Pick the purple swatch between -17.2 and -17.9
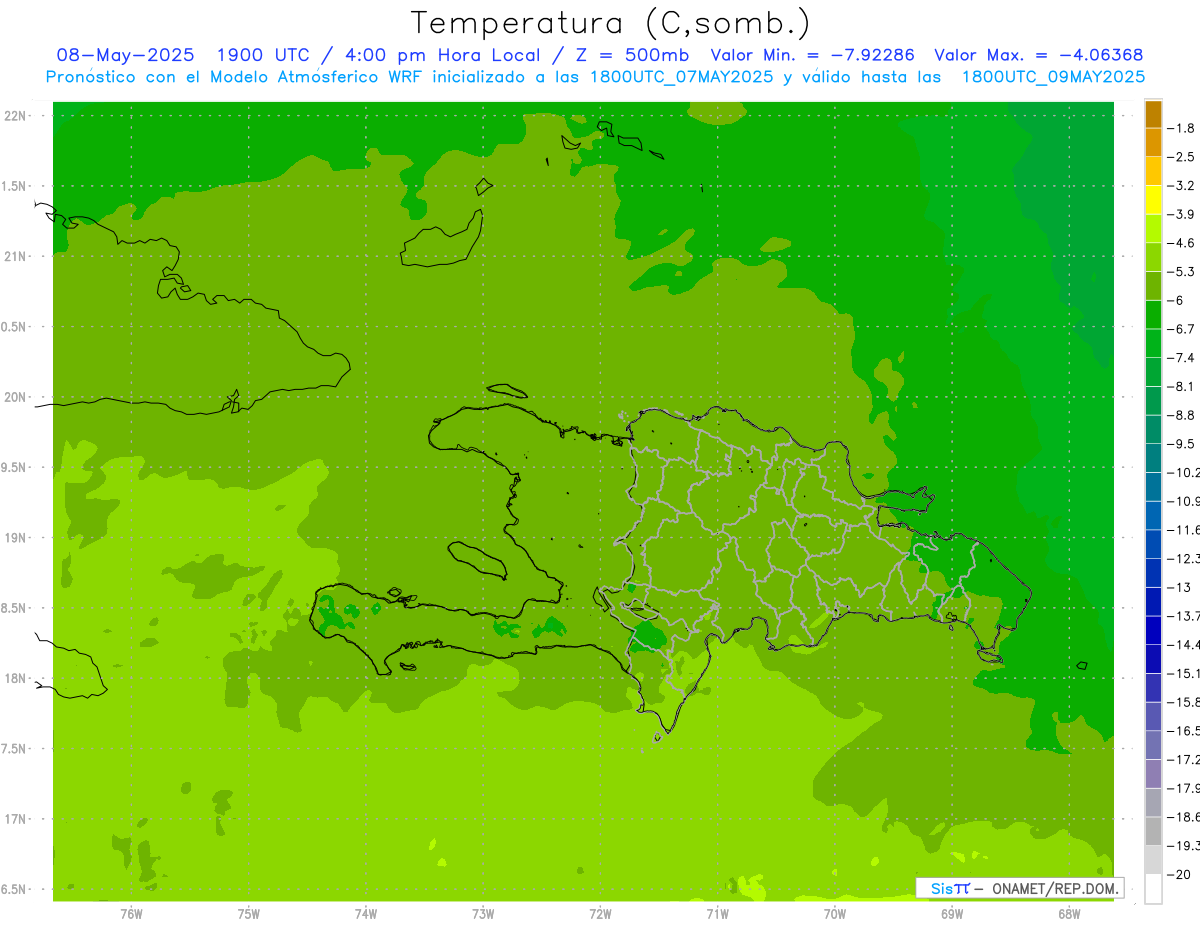The height and width of the screenshot is (927, 1200). click(x=1153, y=773)
